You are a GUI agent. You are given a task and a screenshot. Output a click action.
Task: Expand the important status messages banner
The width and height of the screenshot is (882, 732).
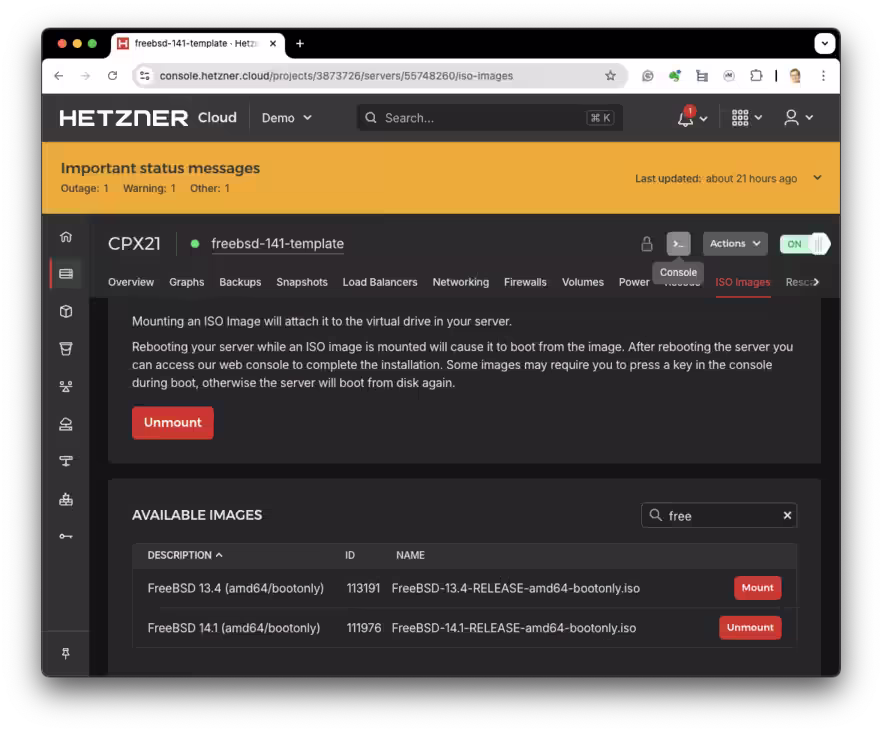[817, 178]
